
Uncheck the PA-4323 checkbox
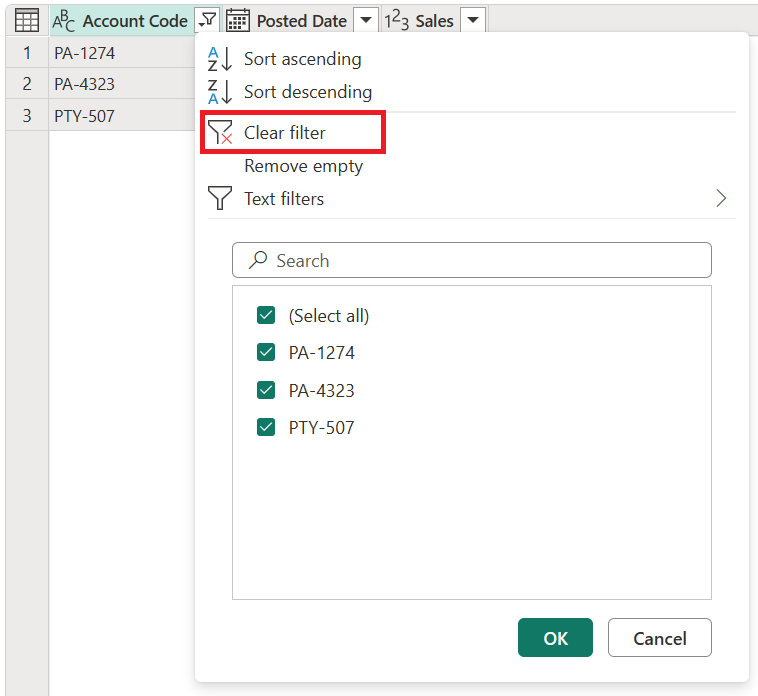click(266, 390)
